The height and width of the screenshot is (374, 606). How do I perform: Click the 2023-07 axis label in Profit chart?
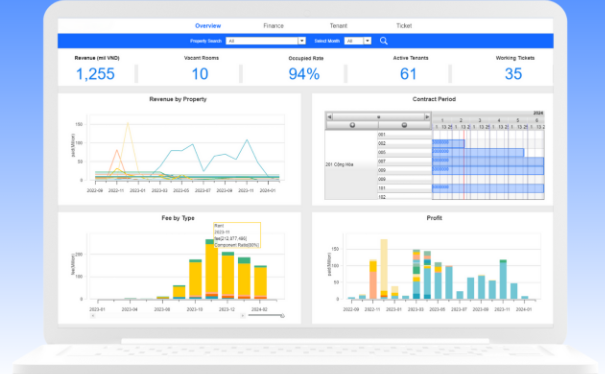pos(459,309)
